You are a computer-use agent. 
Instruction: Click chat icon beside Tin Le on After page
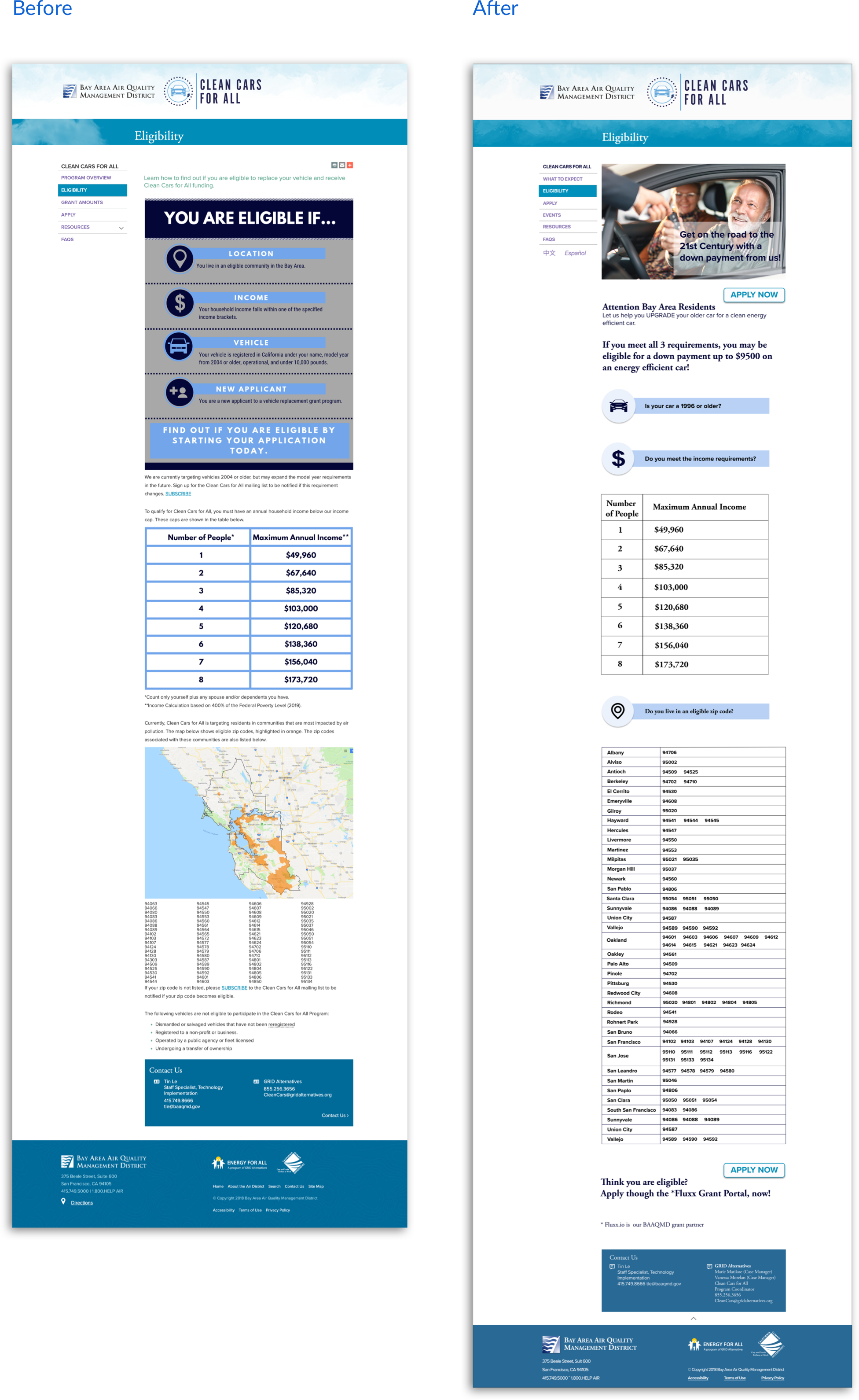click(613, 1267)
